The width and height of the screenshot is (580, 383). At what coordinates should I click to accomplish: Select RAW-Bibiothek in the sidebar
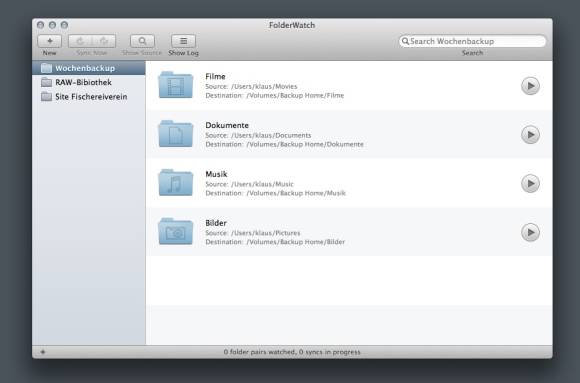(89, 82)
